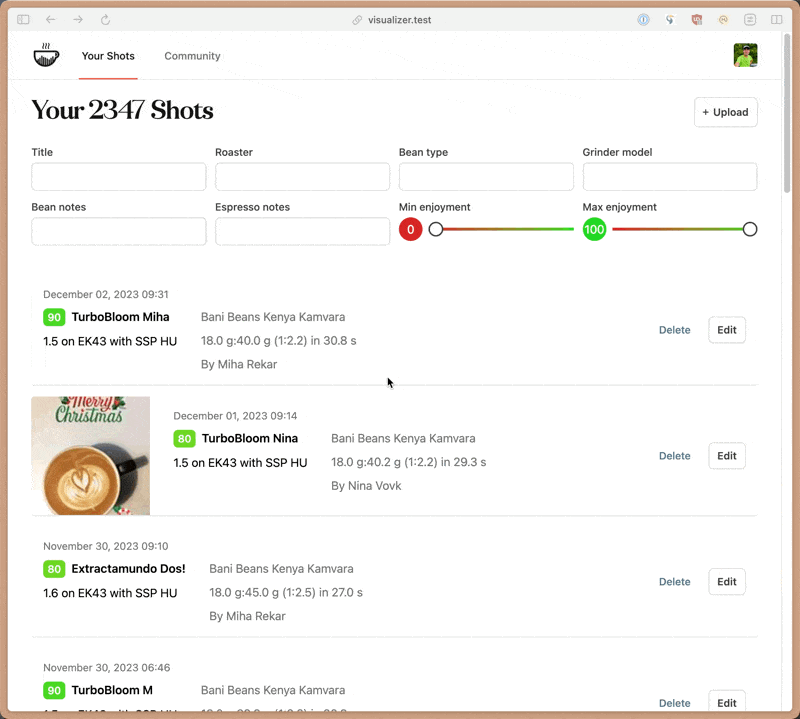The width and height of the screenshot is (800, 719).
Task: Click the Max enjoyment slider handle
Action: 750,230
